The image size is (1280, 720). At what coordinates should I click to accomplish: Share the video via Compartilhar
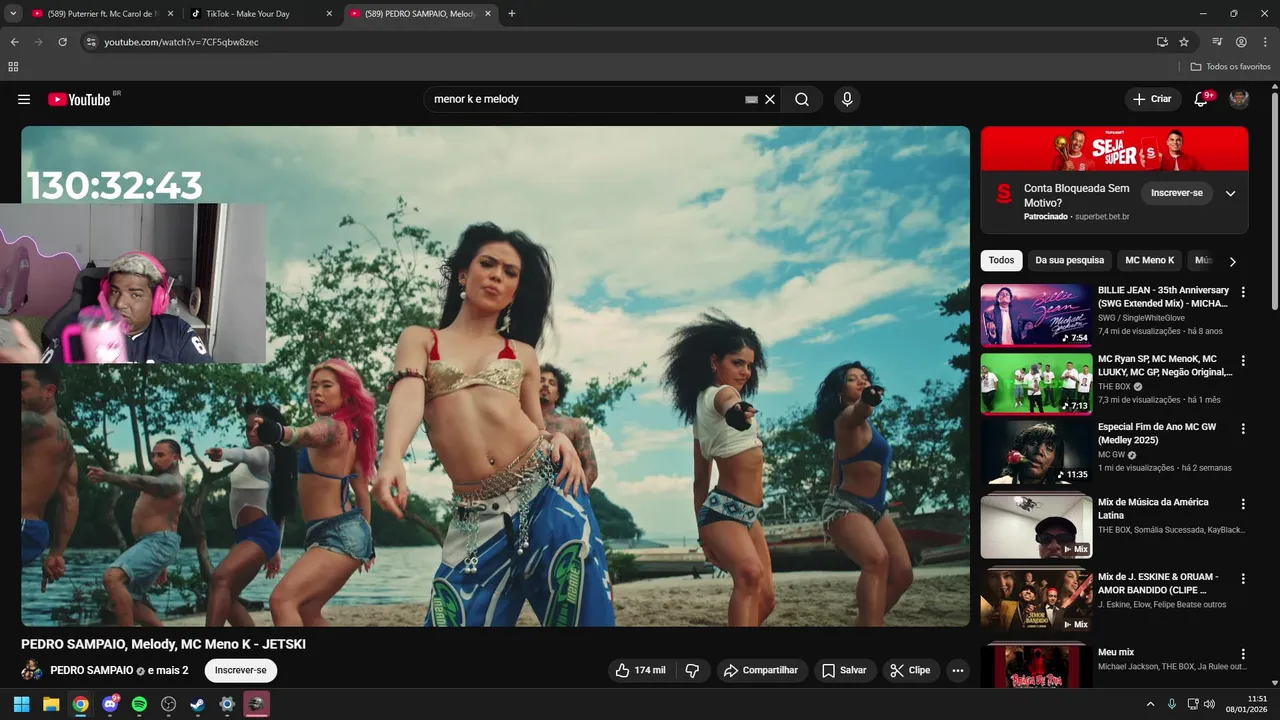(x=761, y=670)
